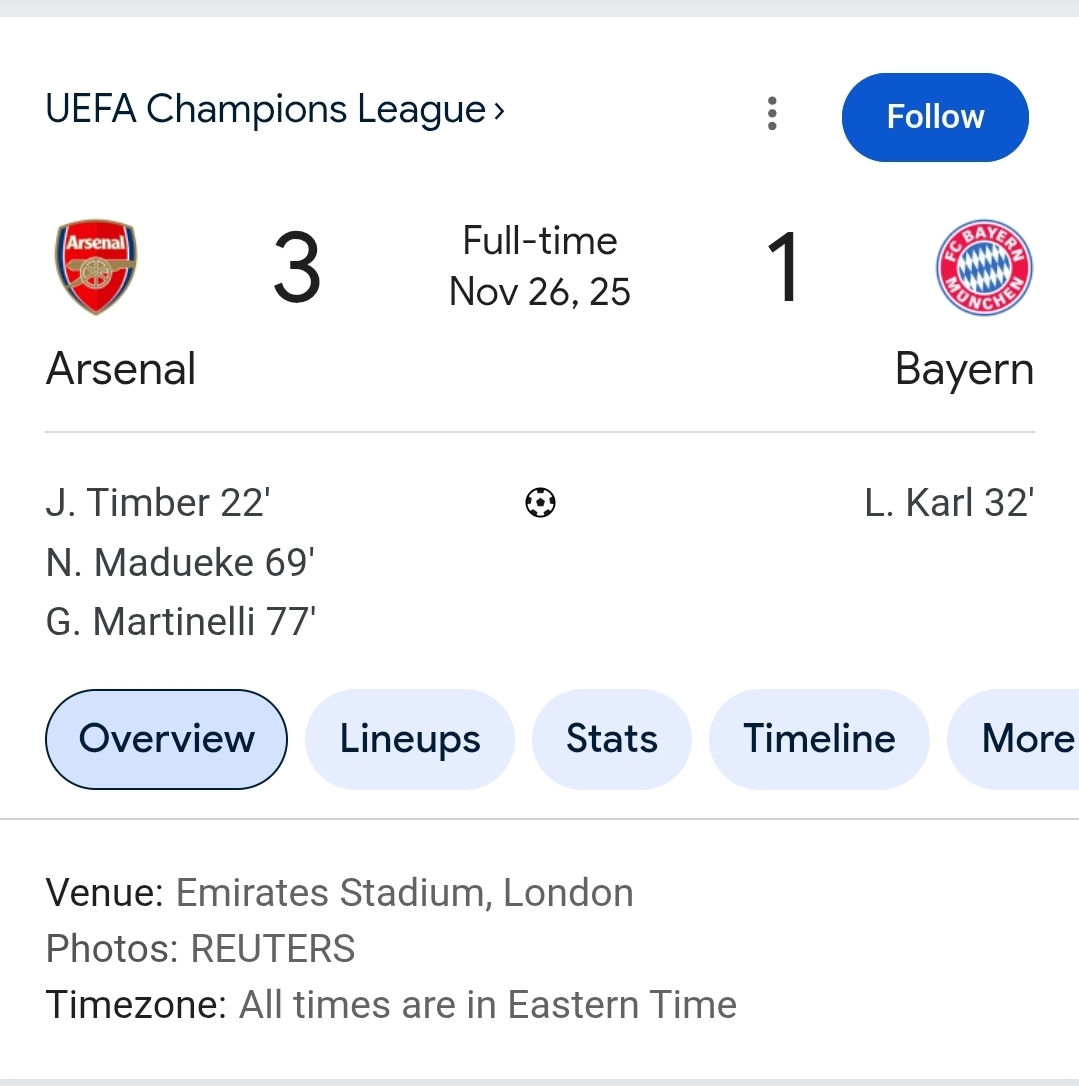Click the FC Bayern München logo

point(984,267)
